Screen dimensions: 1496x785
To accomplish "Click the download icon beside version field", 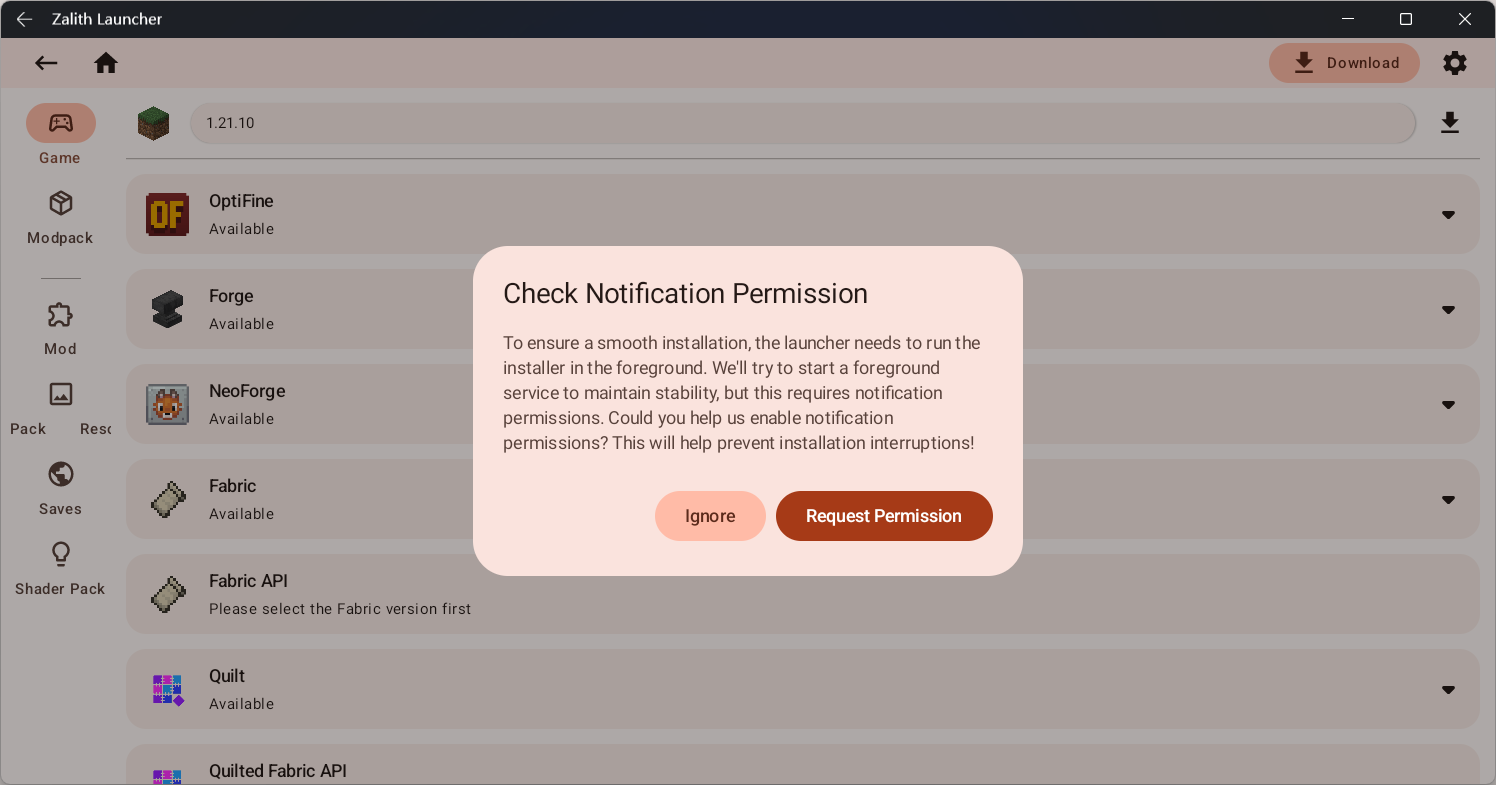I will [x=1450, y=123].
